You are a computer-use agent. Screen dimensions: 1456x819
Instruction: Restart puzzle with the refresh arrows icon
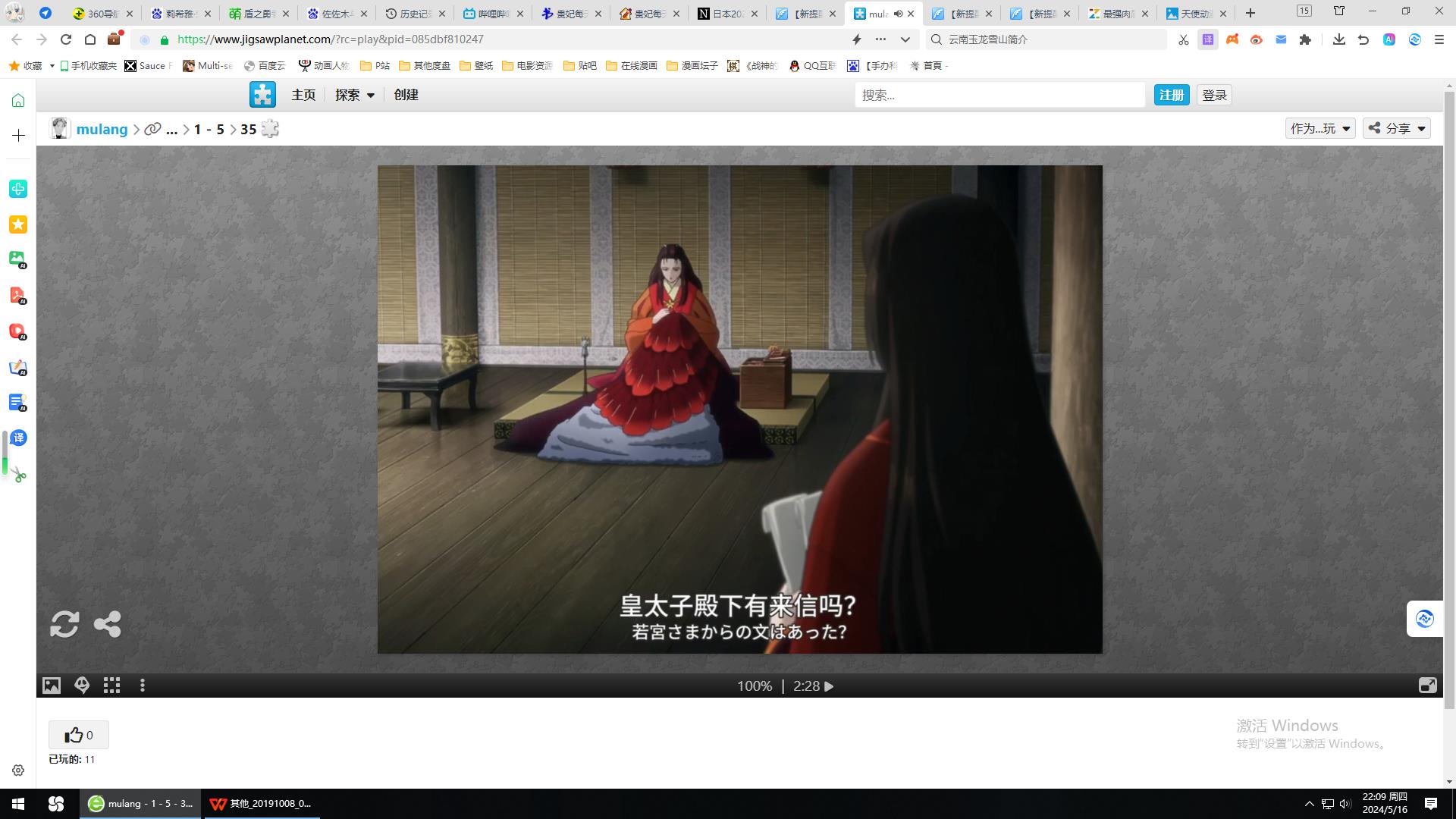[x=64, y=624]
